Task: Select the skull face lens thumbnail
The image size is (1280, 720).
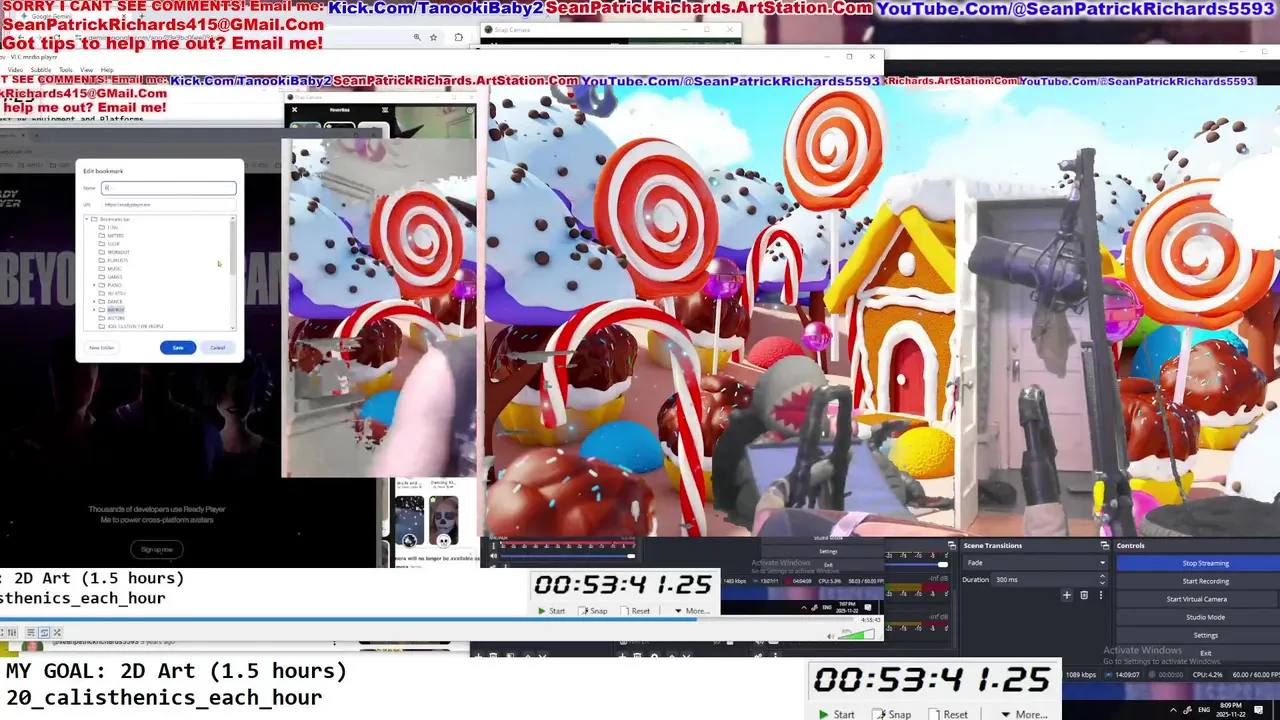Action: pyautogui.click(x=443, y=520)
